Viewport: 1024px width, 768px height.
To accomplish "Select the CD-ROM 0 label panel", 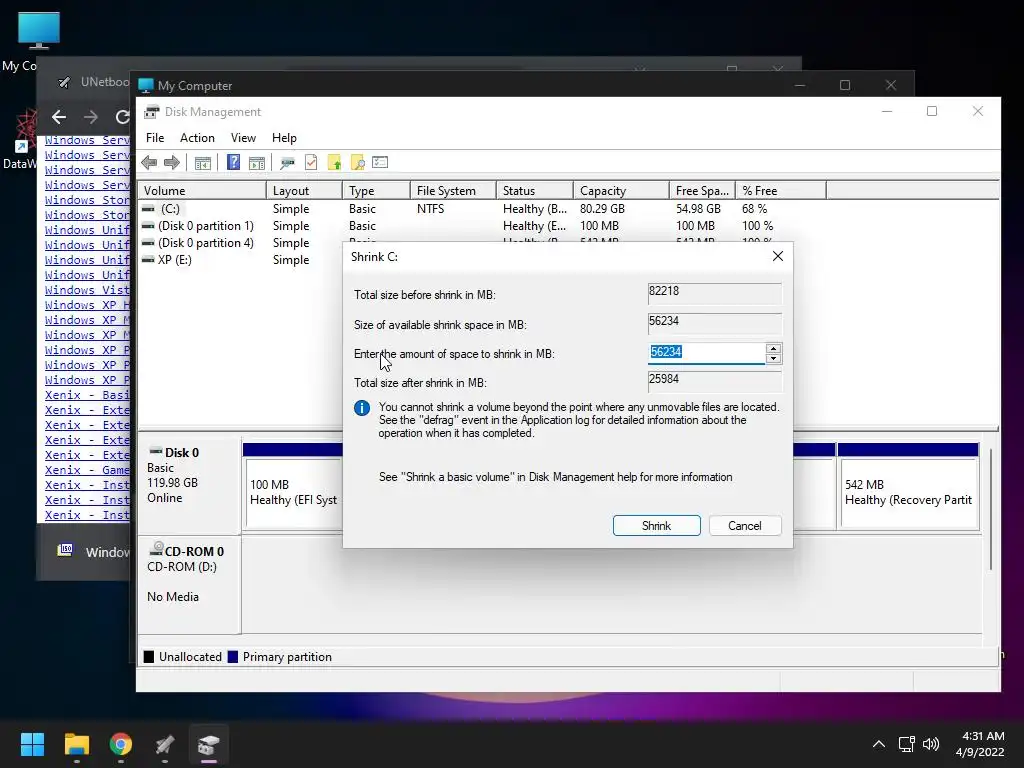I will coord(189,584).
